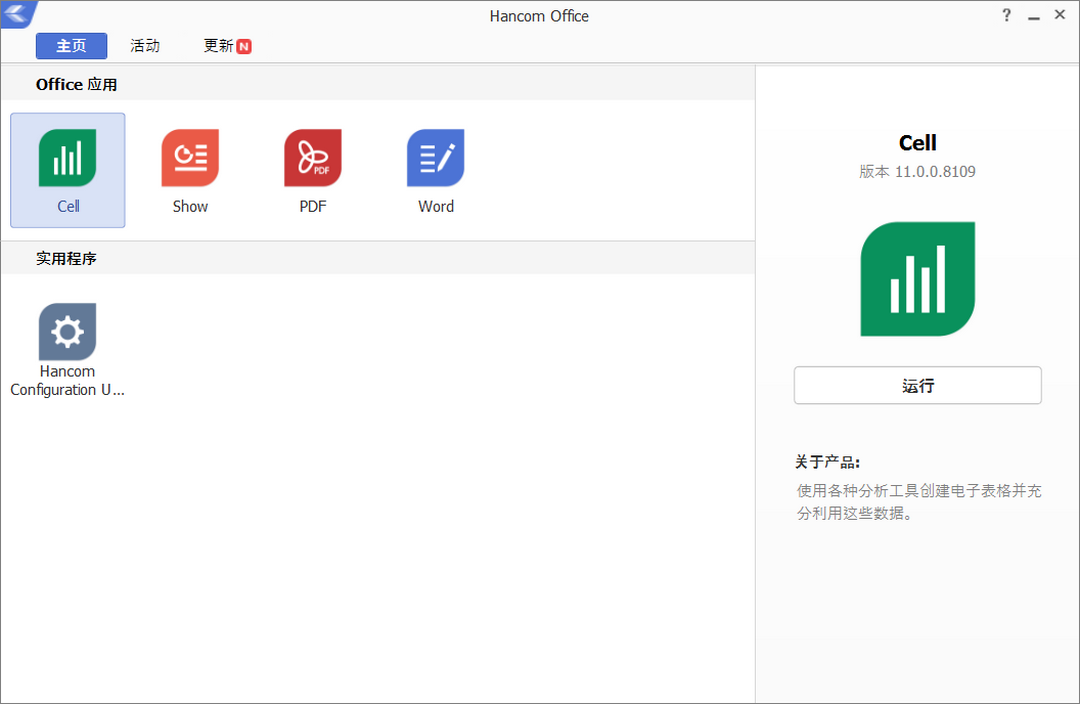Viewport: 1080px width, 704px height.
Task: Click the Word app label text
Action: click(x=435, y=206)
